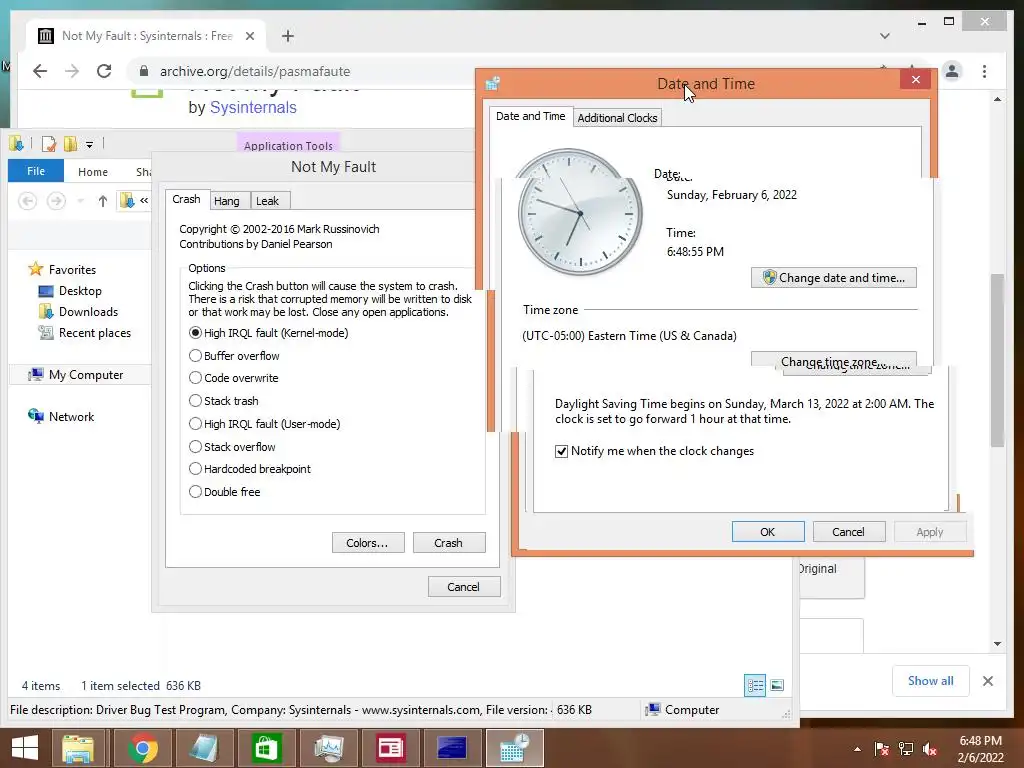
Task: Open File Explorer from the taskbar
Action: [x=78, y=748]
